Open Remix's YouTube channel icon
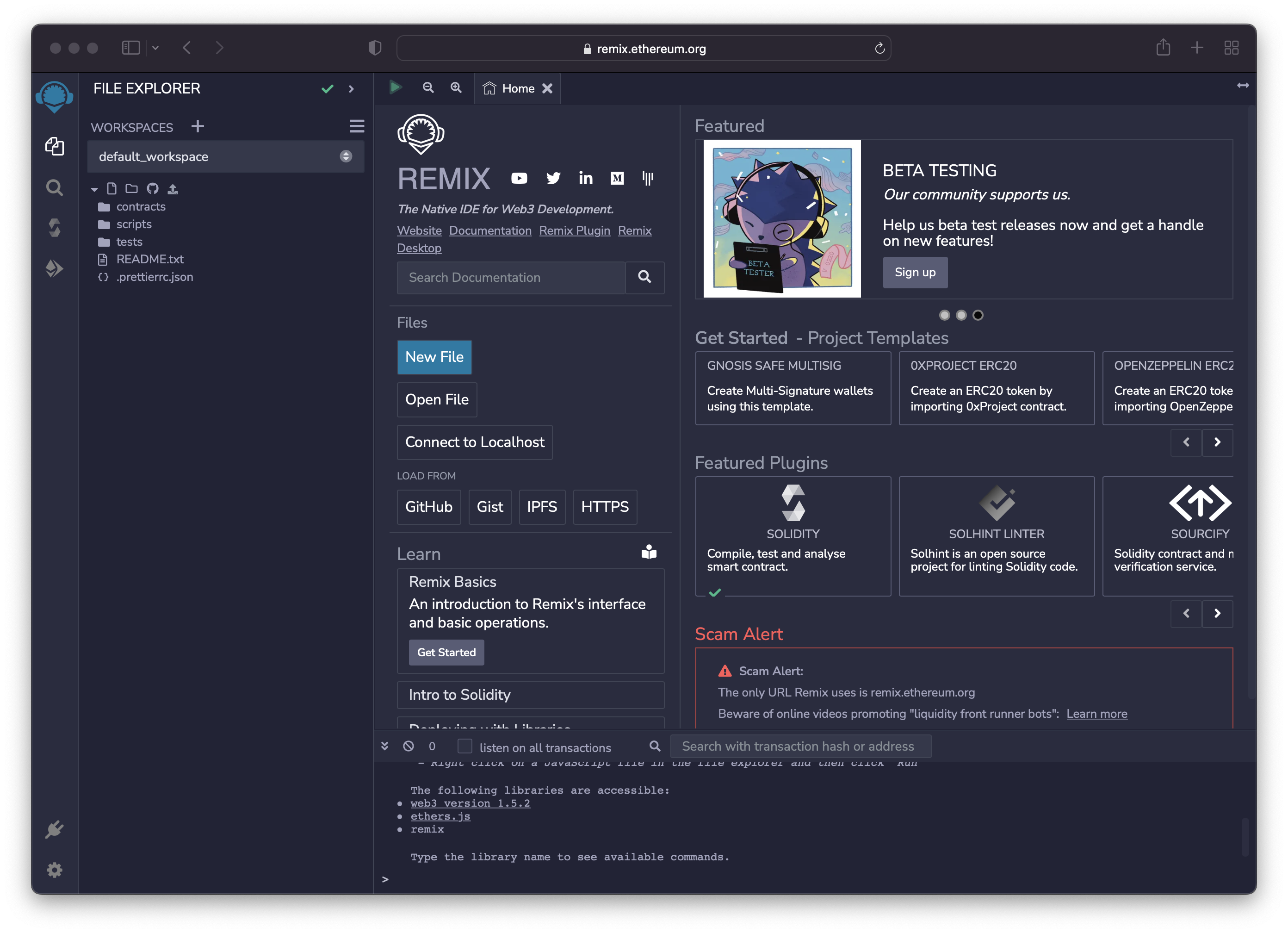Viewport: 1288px width, 933px height. (x=519, y=178)
